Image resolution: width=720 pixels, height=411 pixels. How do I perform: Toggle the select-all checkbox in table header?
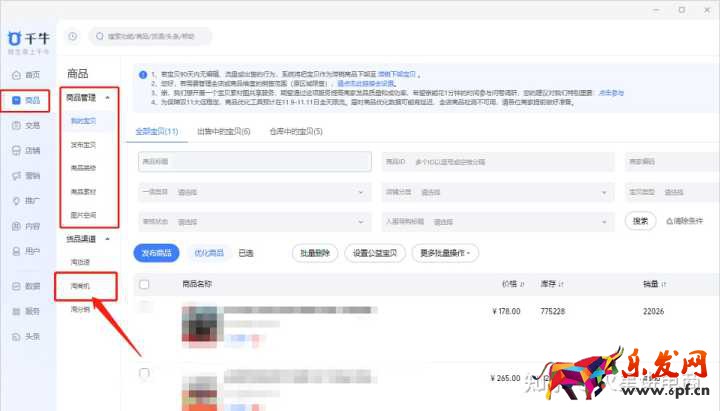click(x=144, y=285)
